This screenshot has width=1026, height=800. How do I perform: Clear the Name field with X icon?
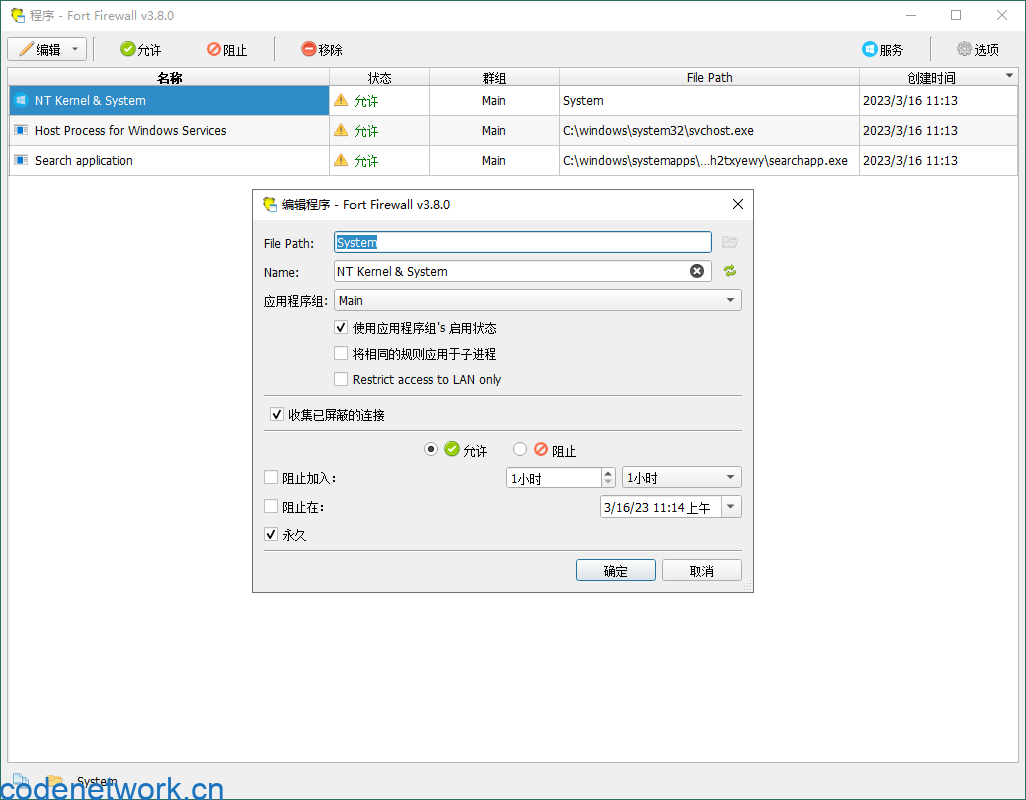click(x=697, y=271)
